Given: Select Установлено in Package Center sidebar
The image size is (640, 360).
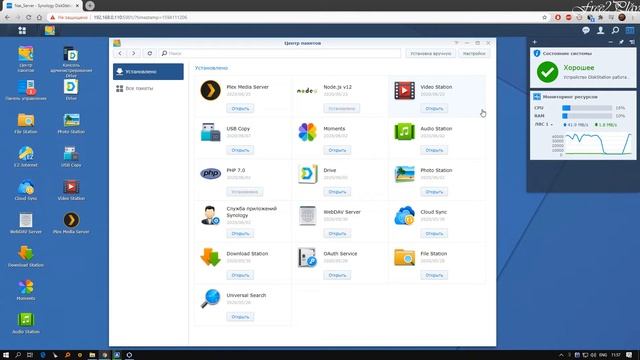Looking at the screenshot, I should point(148,71).
